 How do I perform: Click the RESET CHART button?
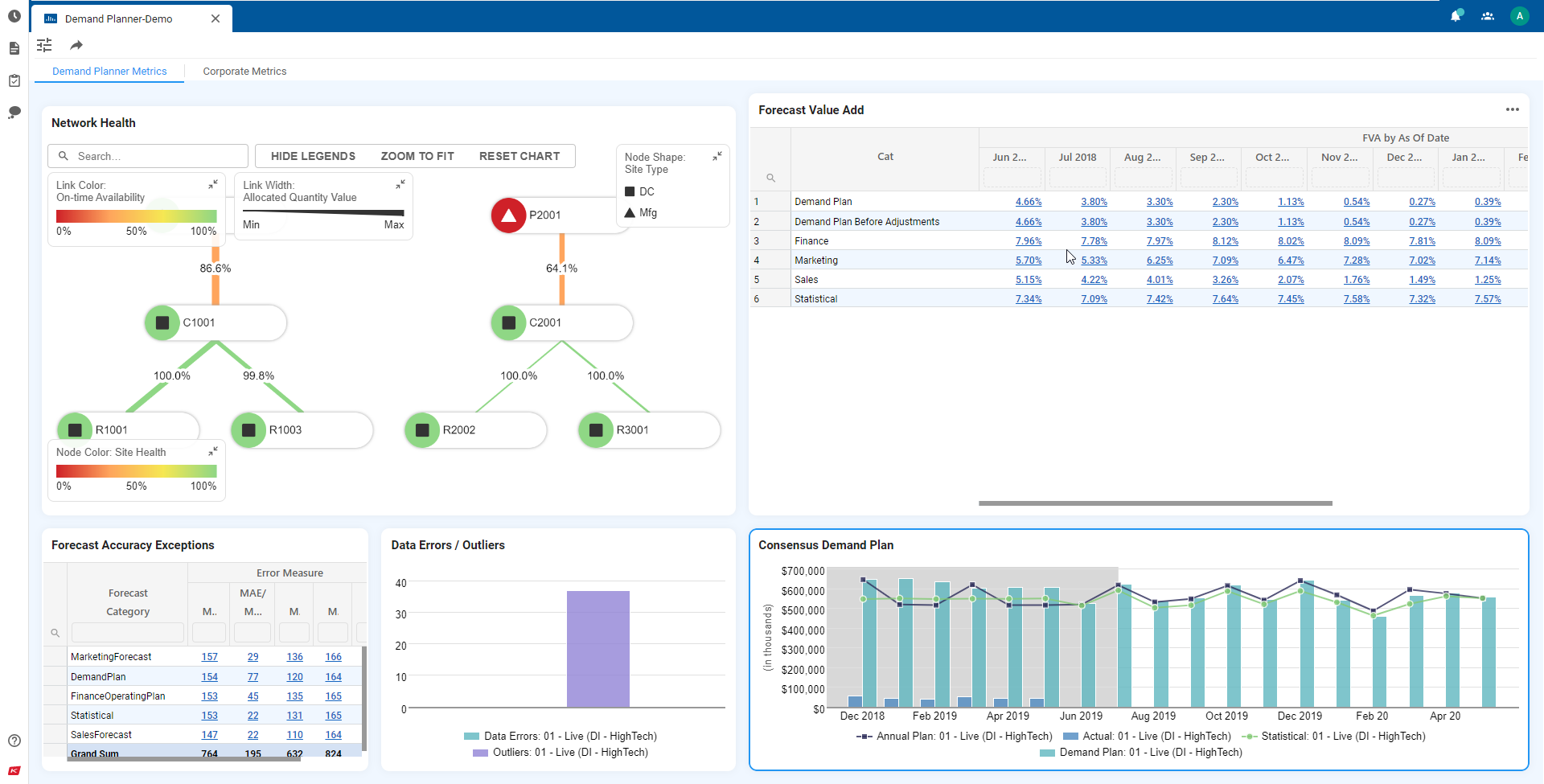519,156
